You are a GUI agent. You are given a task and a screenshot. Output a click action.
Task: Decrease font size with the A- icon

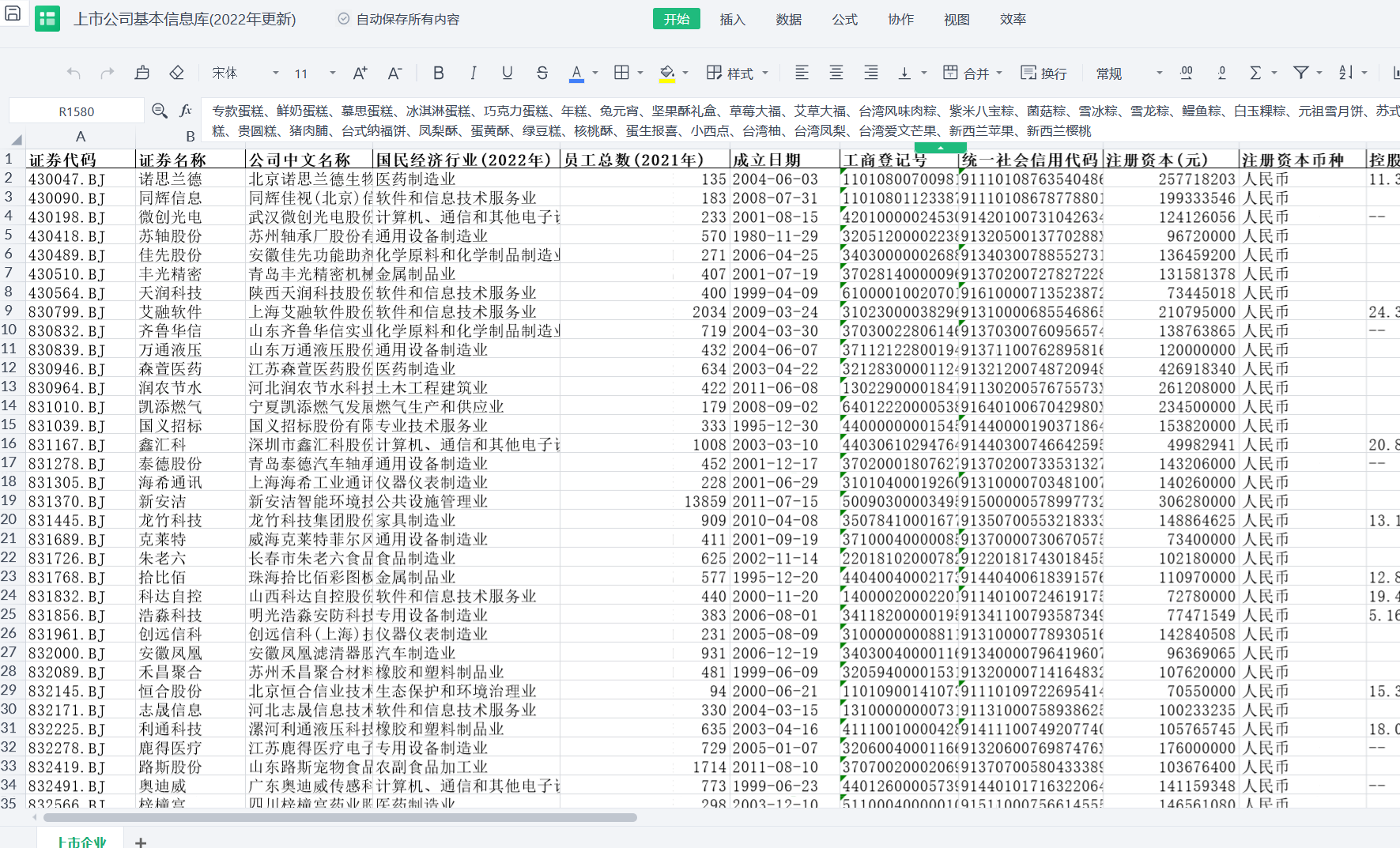pyautogui.click(x=394, y=73)
